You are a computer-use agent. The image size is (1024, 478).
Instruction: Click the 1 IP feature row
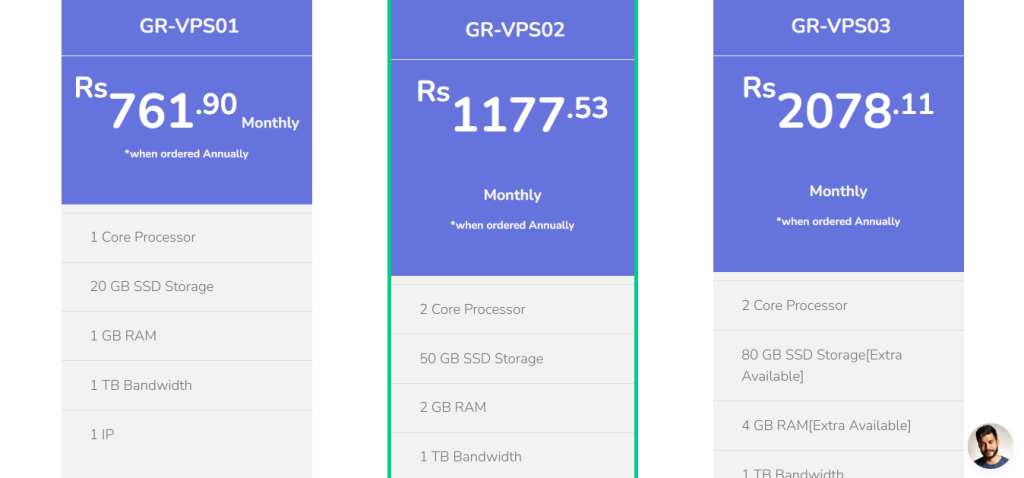(102, 434)
